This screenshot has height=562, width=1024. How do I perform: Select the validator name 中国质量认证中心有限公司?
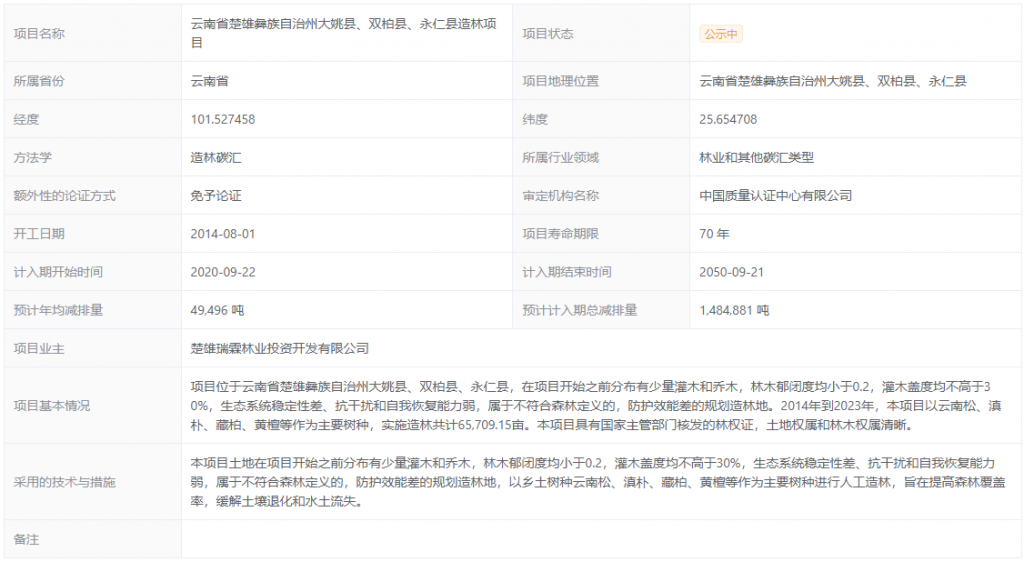[x=775, y=195]
